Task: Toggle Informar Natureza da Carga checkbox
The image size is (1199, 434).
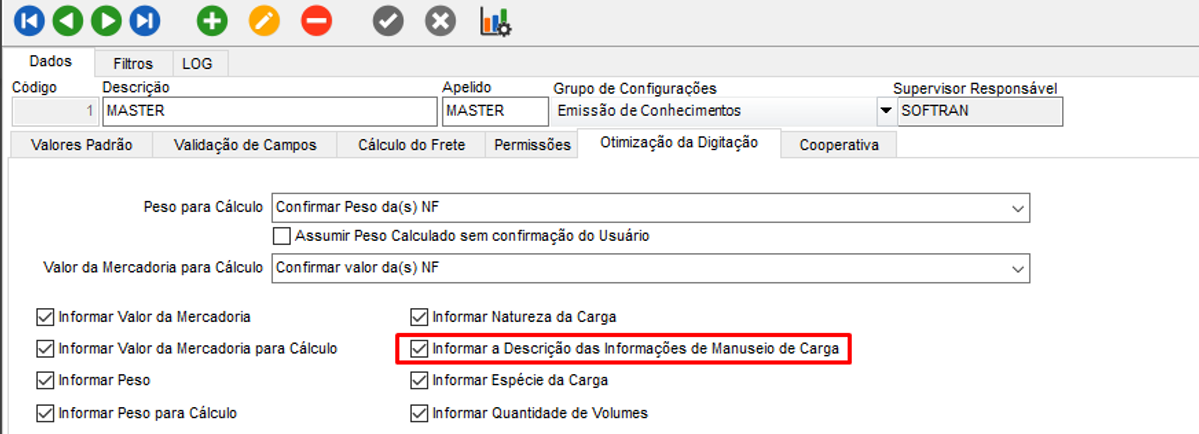Action: point(418,317)
